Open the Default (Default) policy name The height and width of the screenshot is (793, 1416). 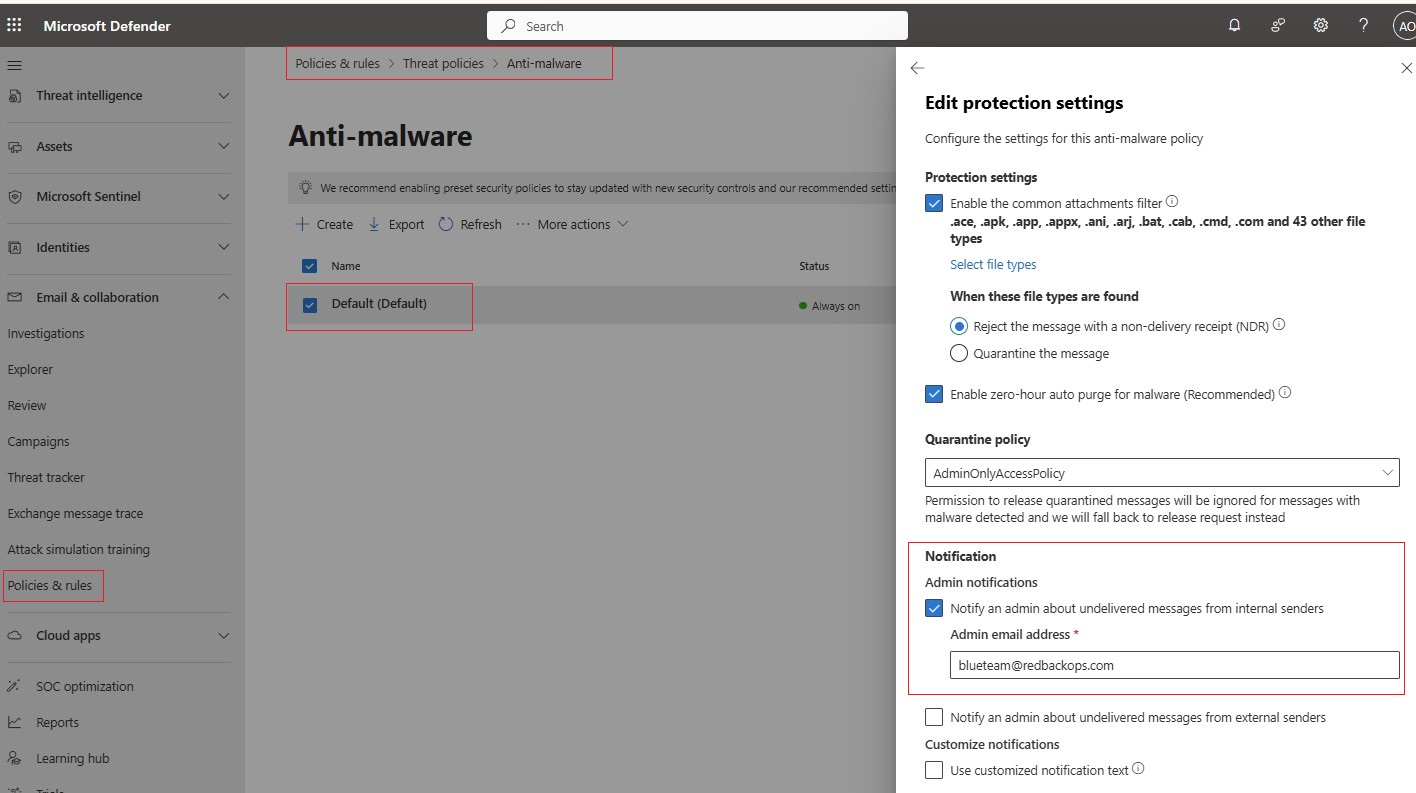[379, 303]
